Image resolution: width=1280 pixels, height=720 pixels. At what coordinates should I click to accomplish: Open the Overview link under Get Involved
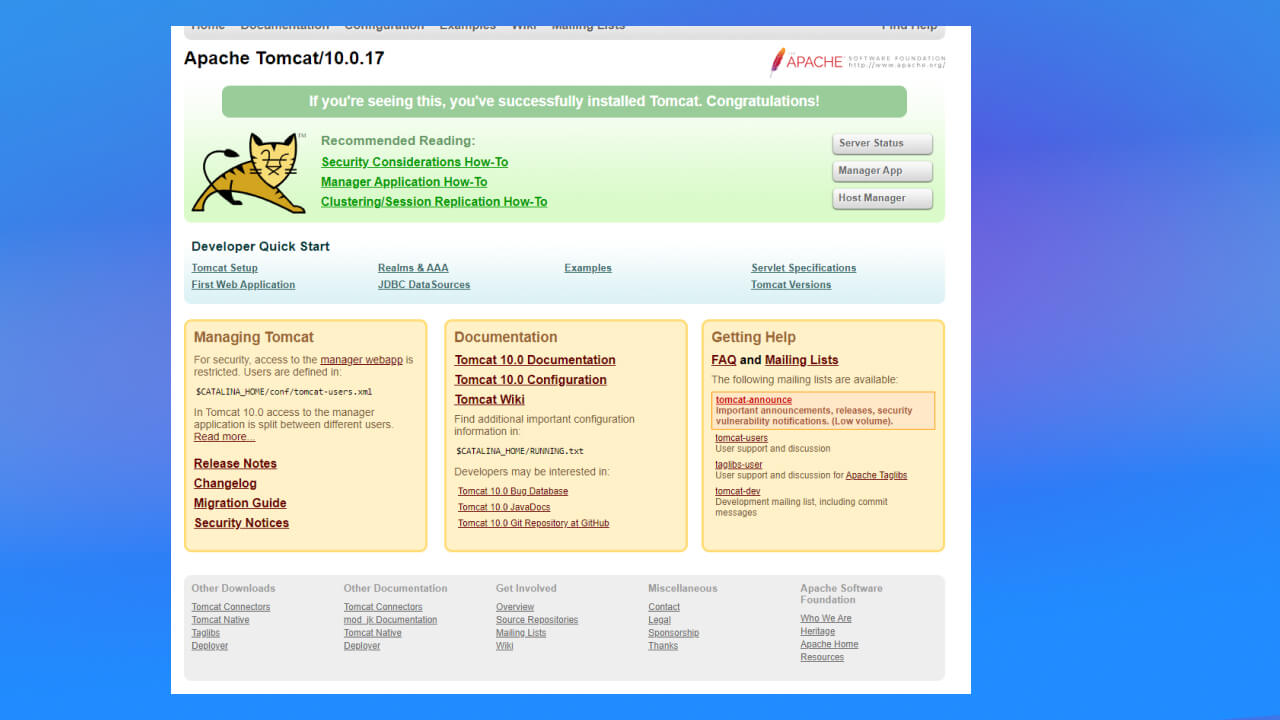click(x=515, y=607)
